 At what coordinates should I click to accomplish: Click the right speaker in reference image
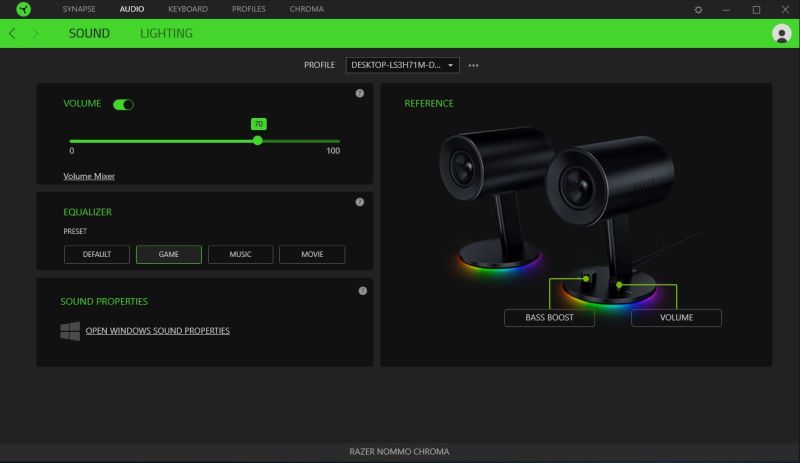610,220
